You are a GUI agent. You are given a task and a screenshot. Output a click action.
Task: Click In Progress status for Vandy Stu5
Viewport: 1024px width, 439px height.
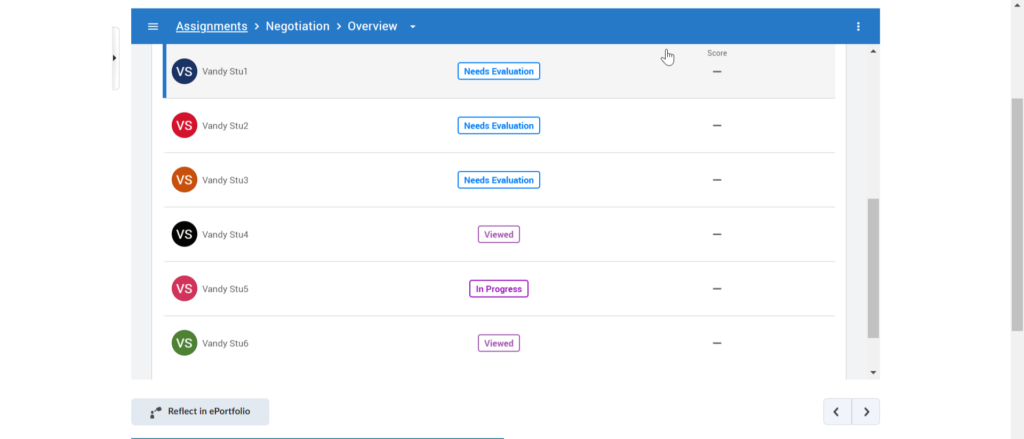tap(499, 289)
